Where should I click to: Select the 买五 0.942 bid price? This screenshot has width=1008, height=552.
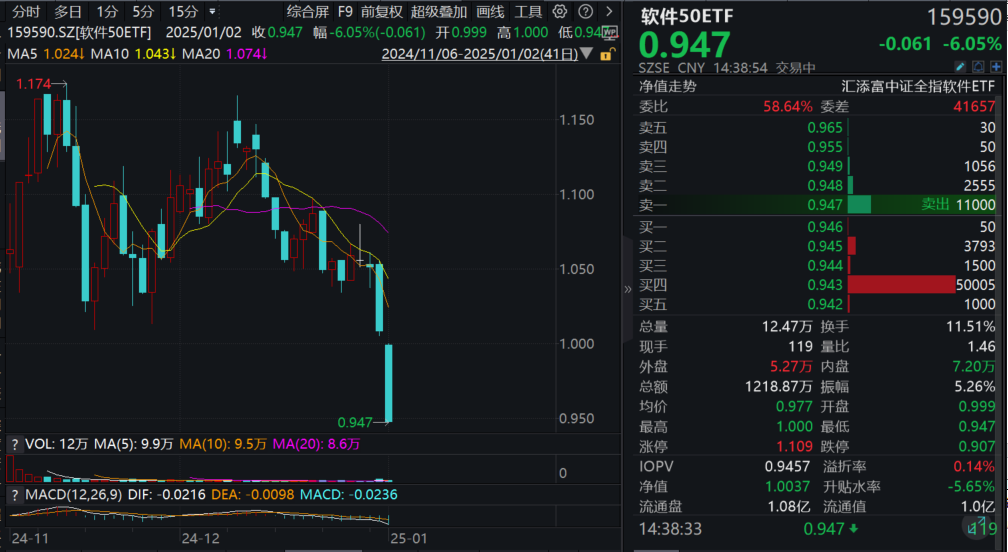coord(825,303)
